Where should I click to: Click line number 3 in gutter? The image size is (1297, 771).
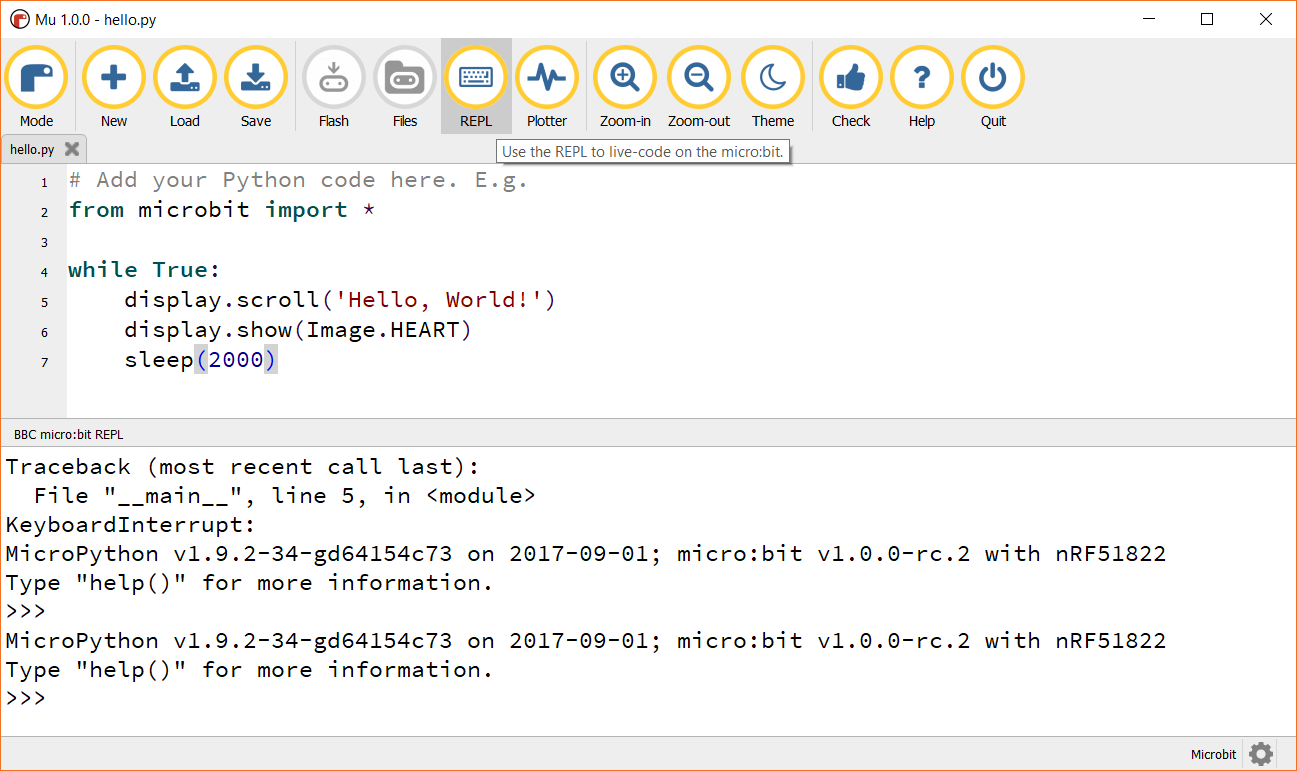point(44,242)
